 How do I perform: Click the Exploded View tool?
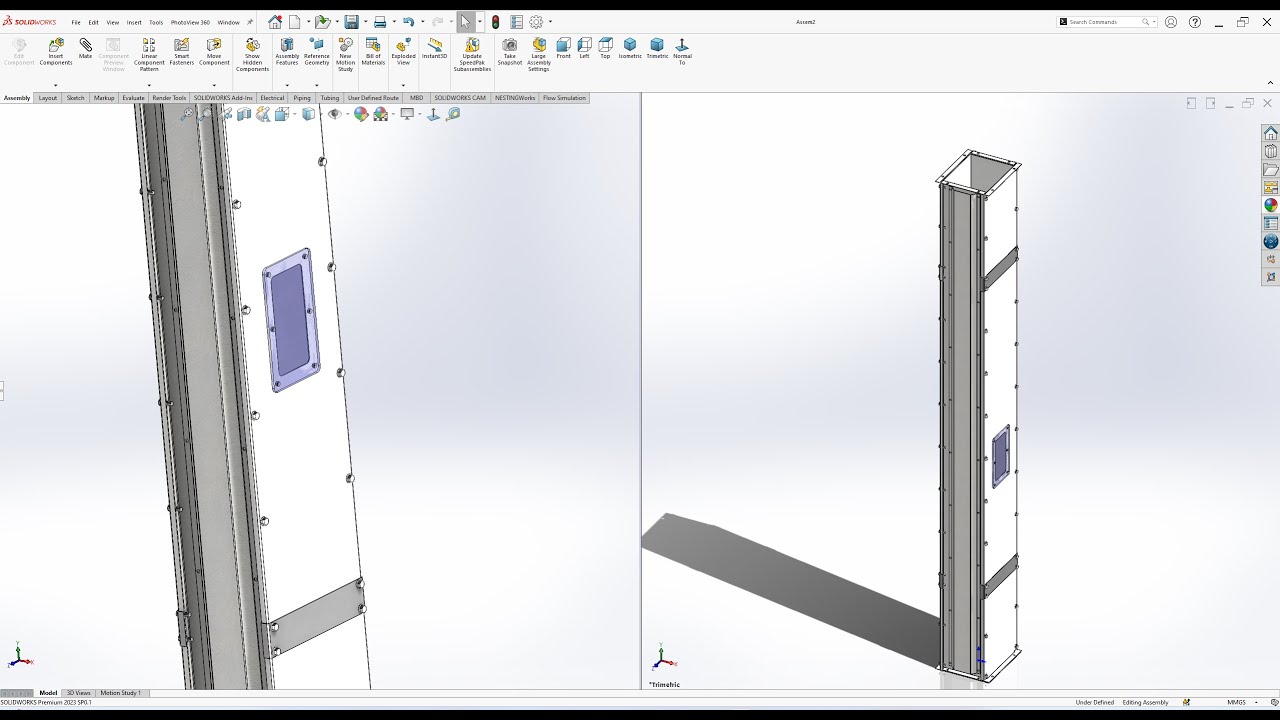tap(403, 52)
